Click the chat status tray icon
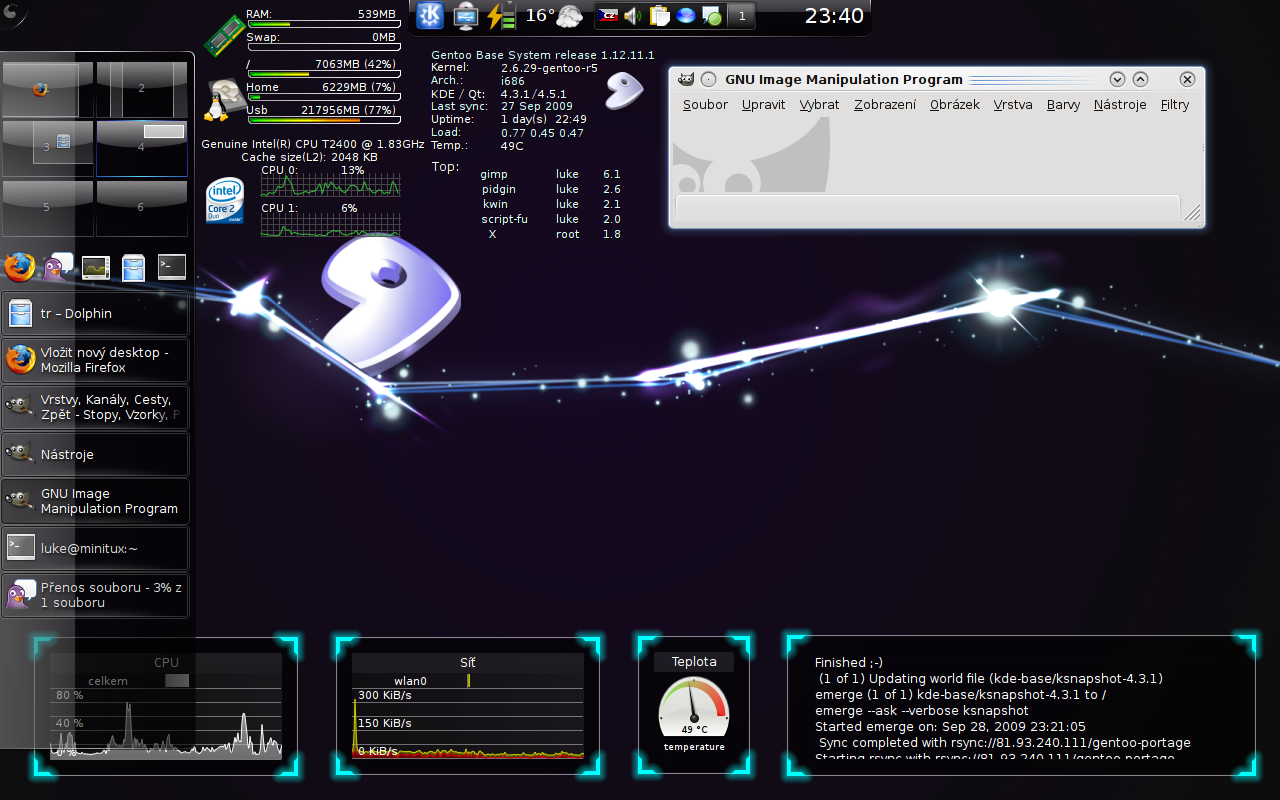Viewport: 1280px width, 800px height. [x=711, y=15]
